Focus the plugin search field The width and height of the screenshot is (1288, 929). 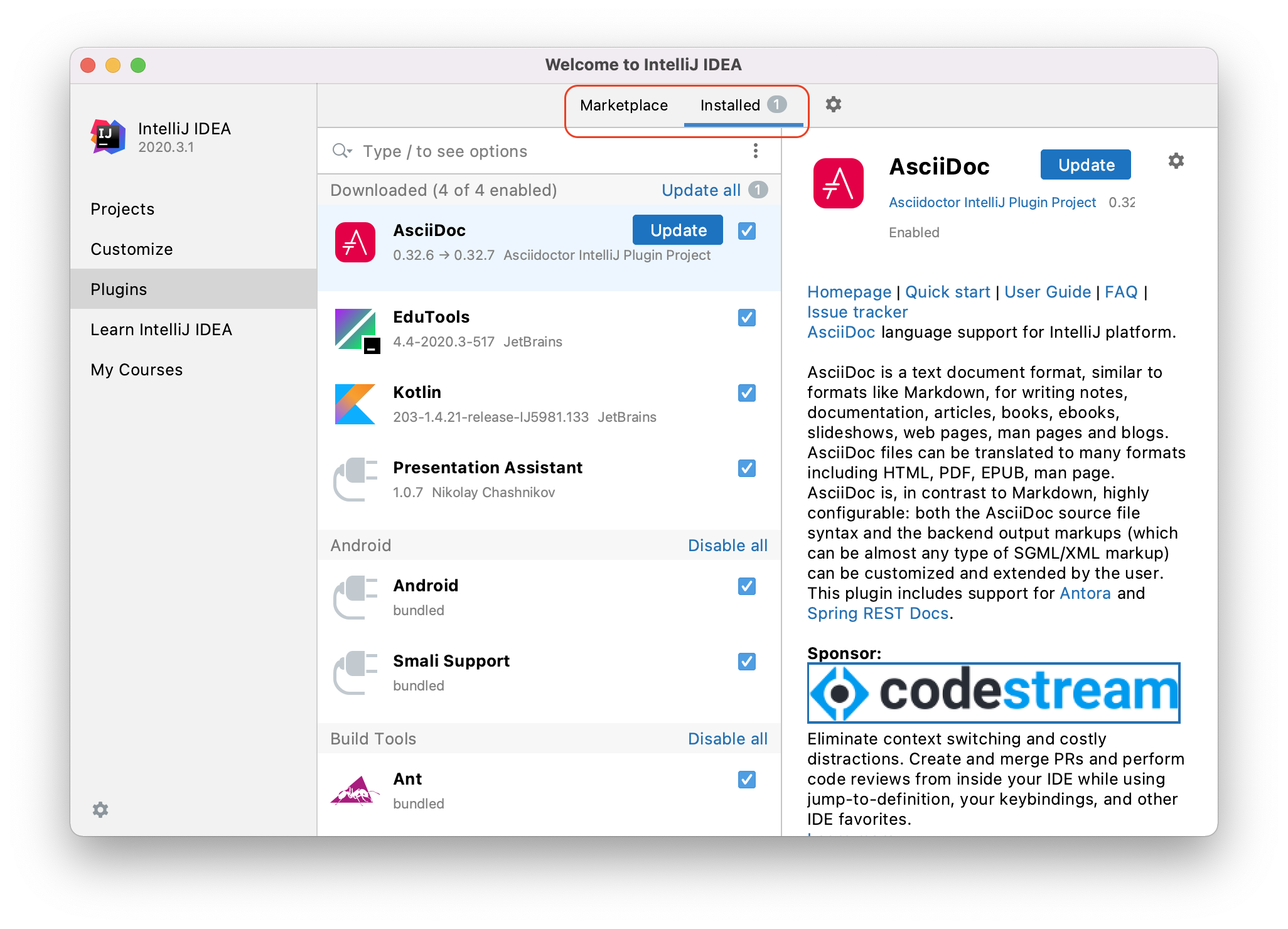pos(549,151)
